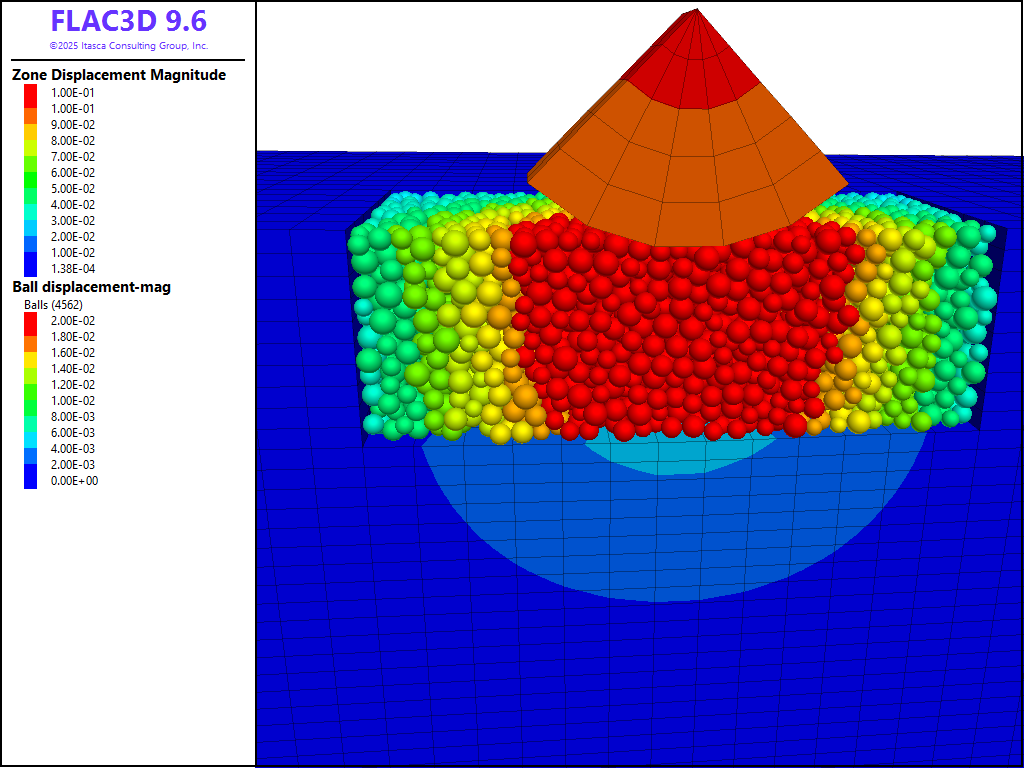Pick the dark blue 1.38E-04 zone swatch
This screenshot has height=768, width=1024.
pos(31,268)
